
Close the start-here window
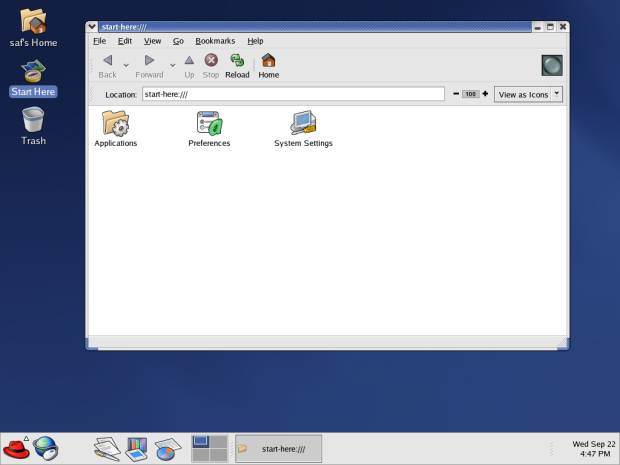(563, 27)
